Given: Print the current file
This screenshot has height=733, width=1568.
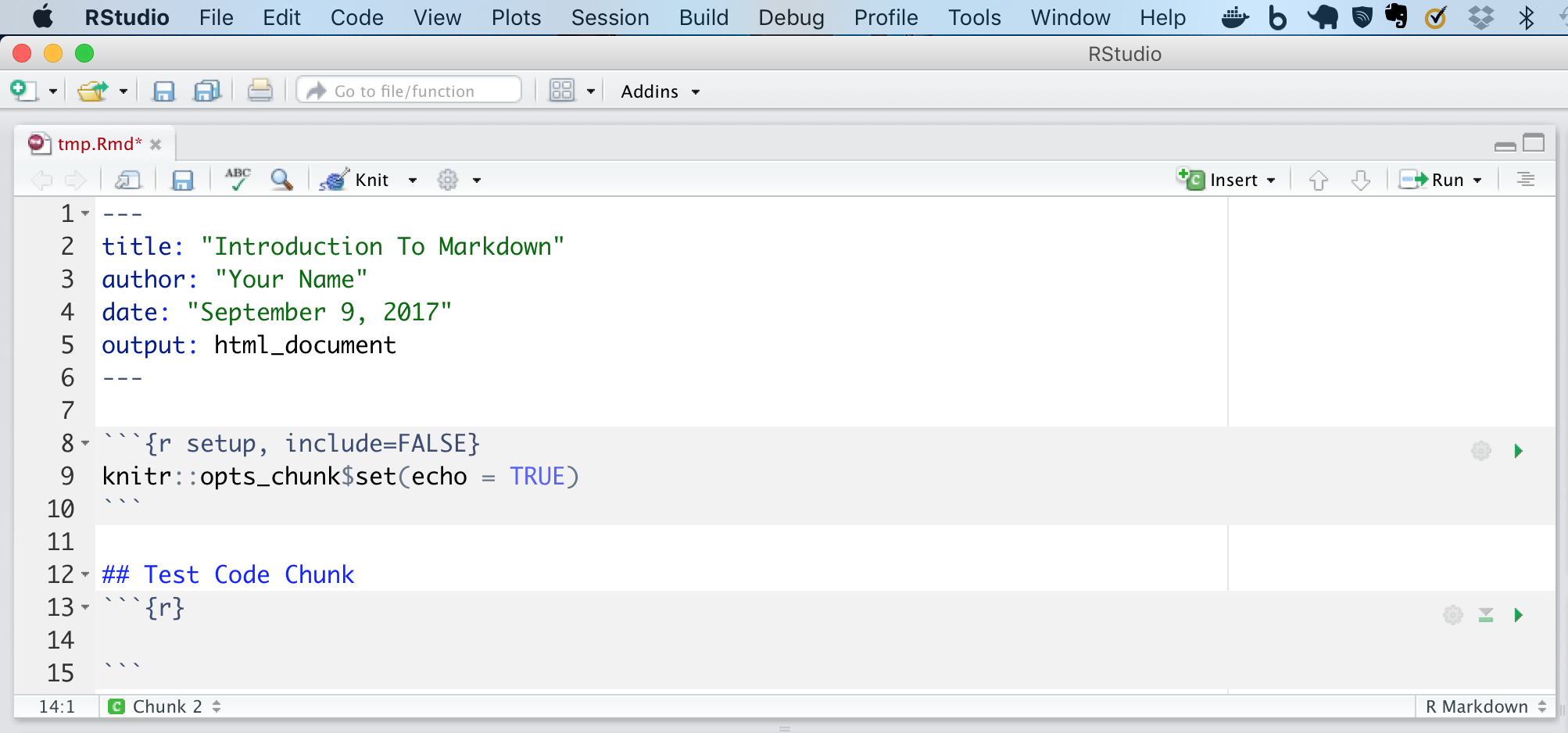Looking at the screenshot, I should (260, 91).
